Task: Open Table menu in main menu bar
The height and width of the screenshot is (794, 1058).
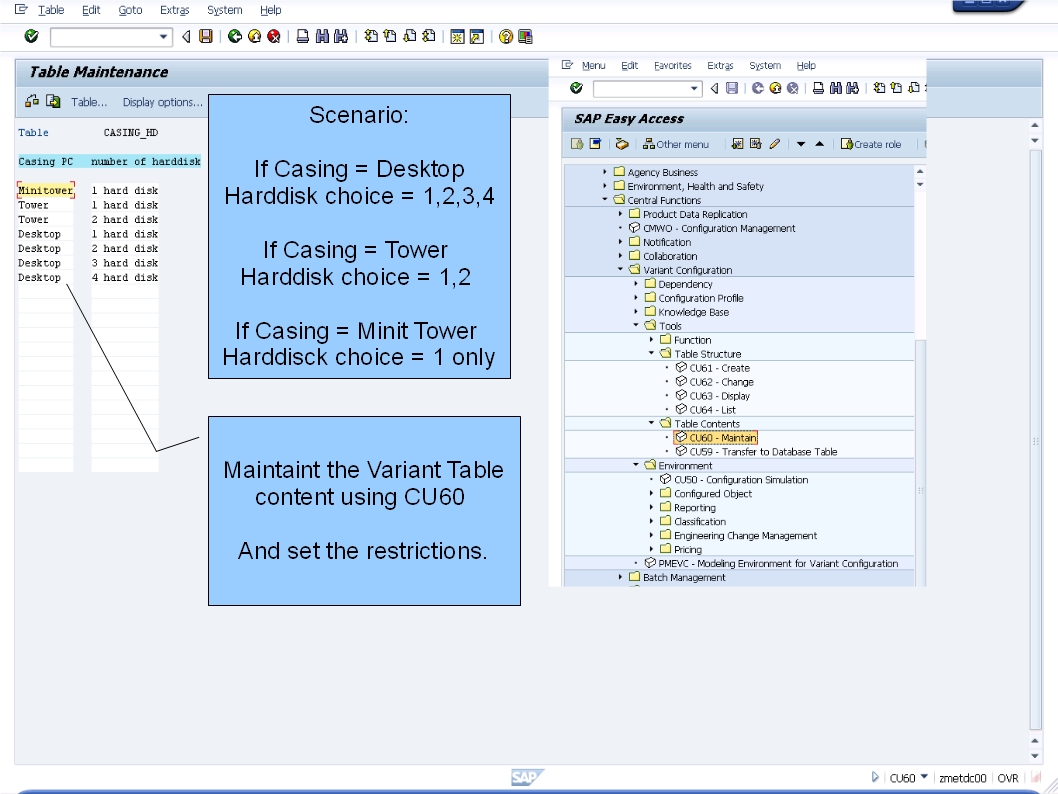Action: [51, 9]
